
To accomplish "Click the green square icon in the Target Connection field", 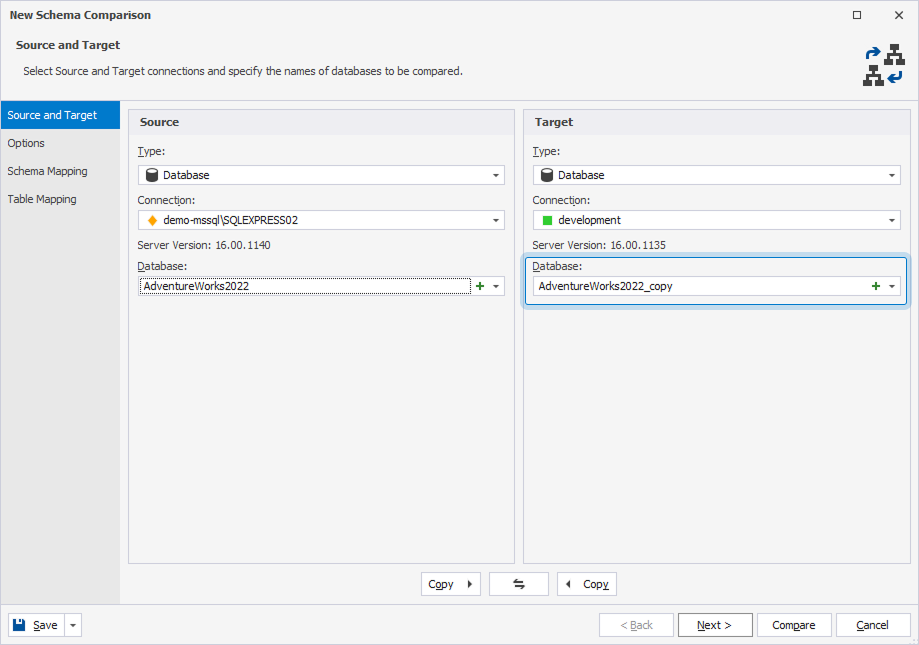I will (x=547, y=220).
